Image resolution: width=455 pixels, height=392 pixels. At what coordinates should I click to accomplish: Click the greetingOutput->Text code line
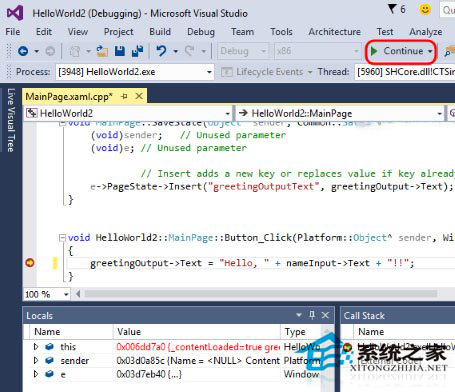click(x=252, y=263)
